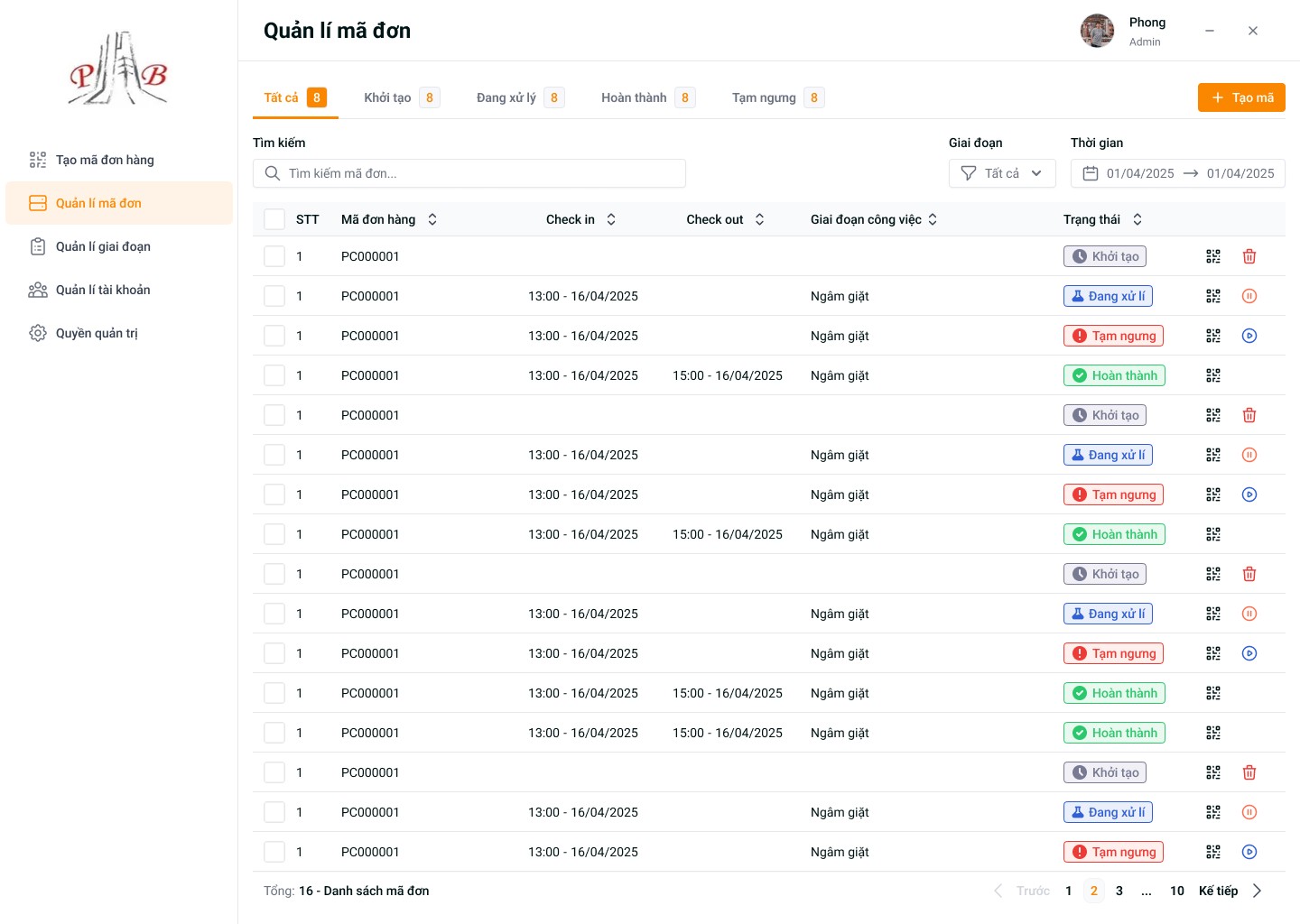Go to page 1
Screen dimensions: 1300x924
pos(1069,891)
